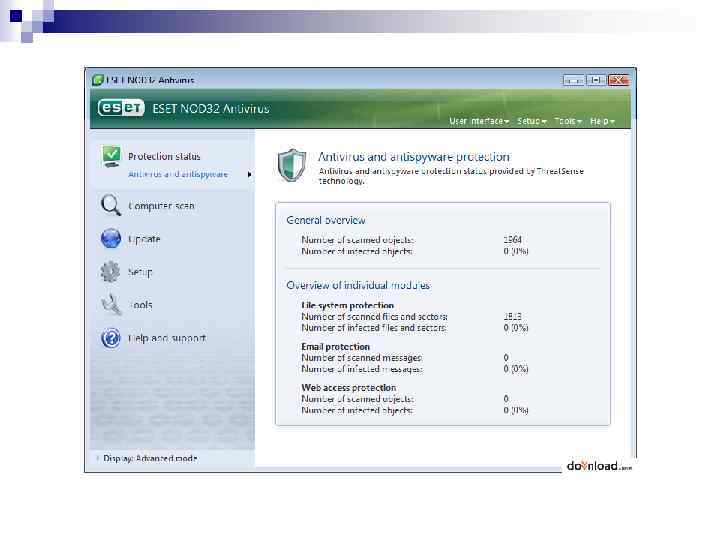Image resolution: width=720 pixels, height=540 pixels.
Task: Click the green checkmark Protection status icon
Action: click(x=111, y=157)
